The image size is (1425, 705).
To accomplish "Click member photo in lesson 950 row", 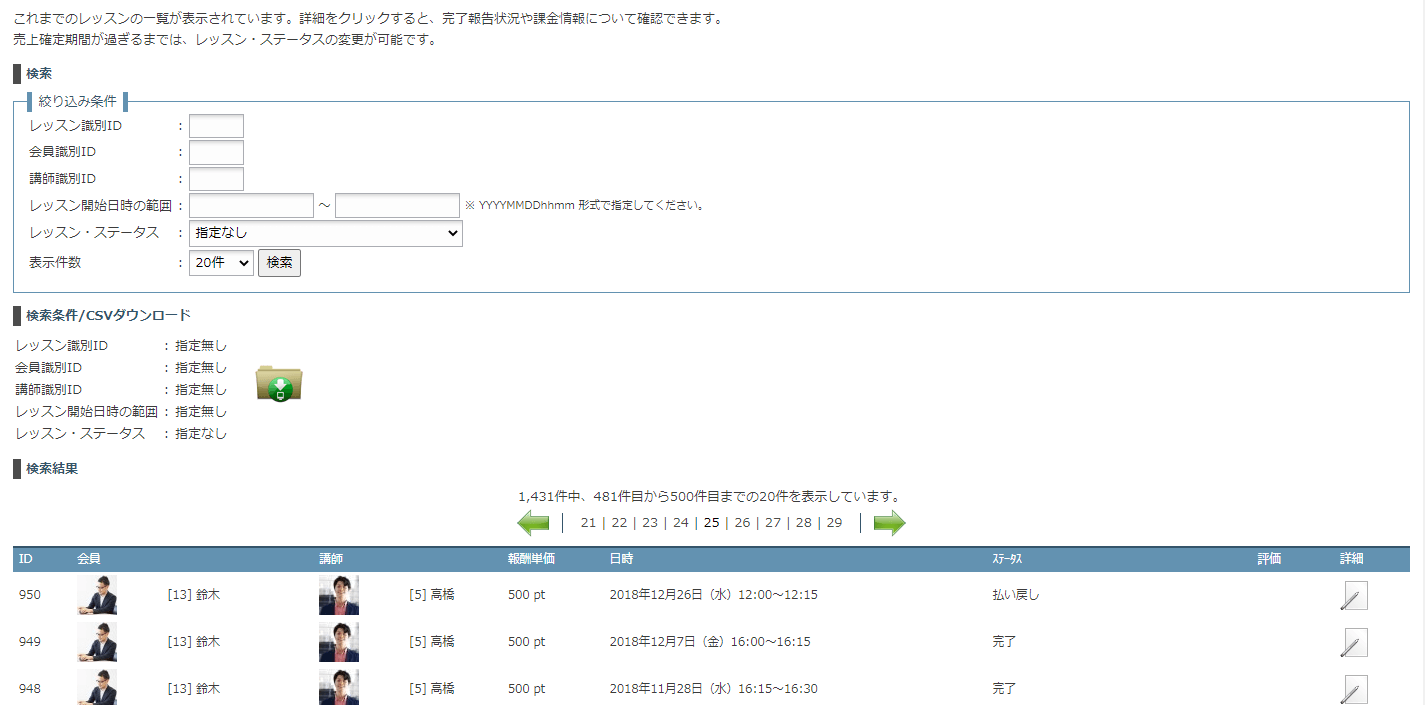I will pyautogui.click(x=97, y=595).
